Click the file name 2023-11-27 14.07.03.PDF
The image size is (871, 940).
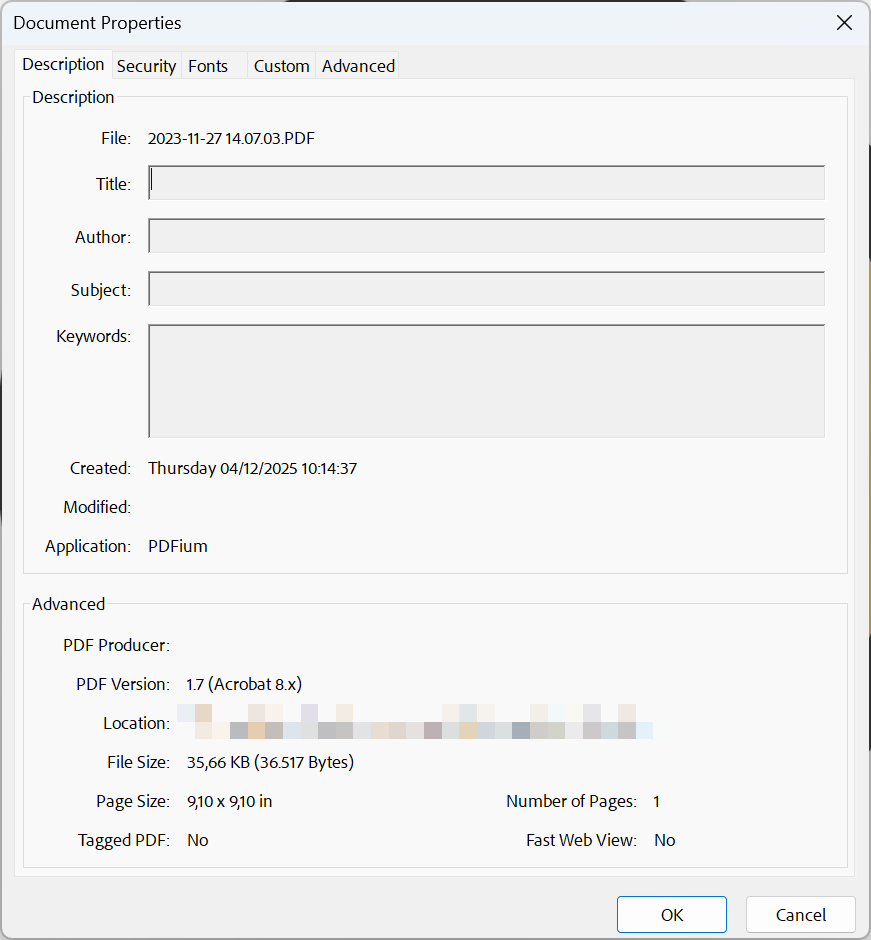231,138
